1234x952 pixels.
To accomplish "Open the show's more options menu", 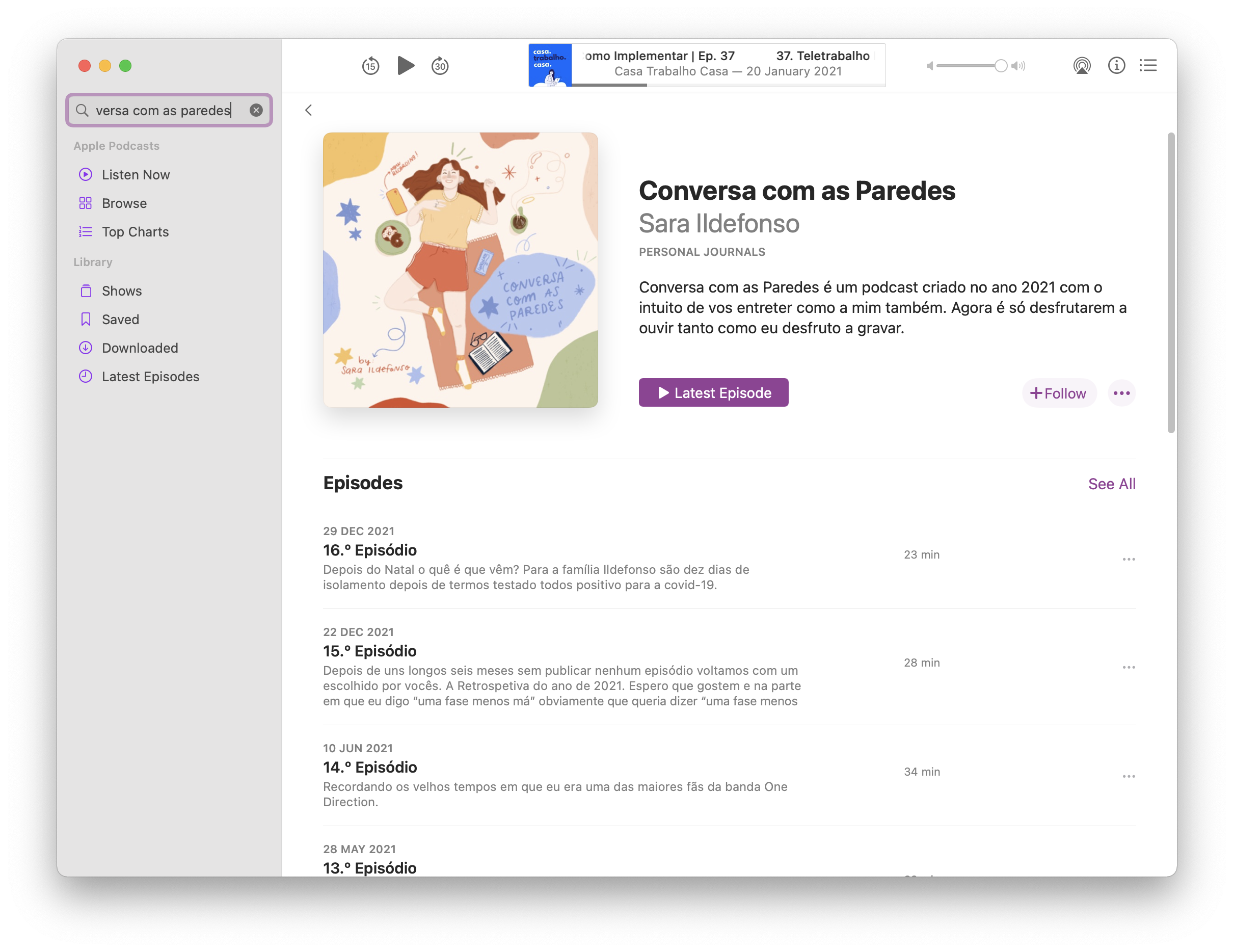I will point(1121,393).
